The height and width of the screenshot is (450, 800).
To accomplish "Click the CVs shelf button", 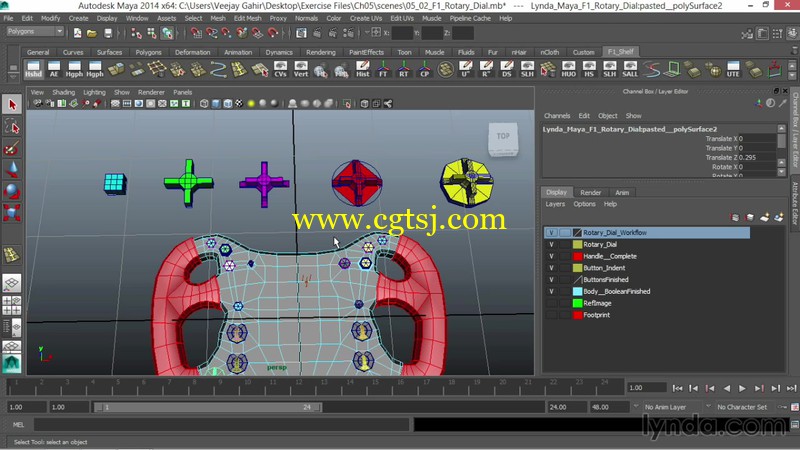I will coord(280,69).
